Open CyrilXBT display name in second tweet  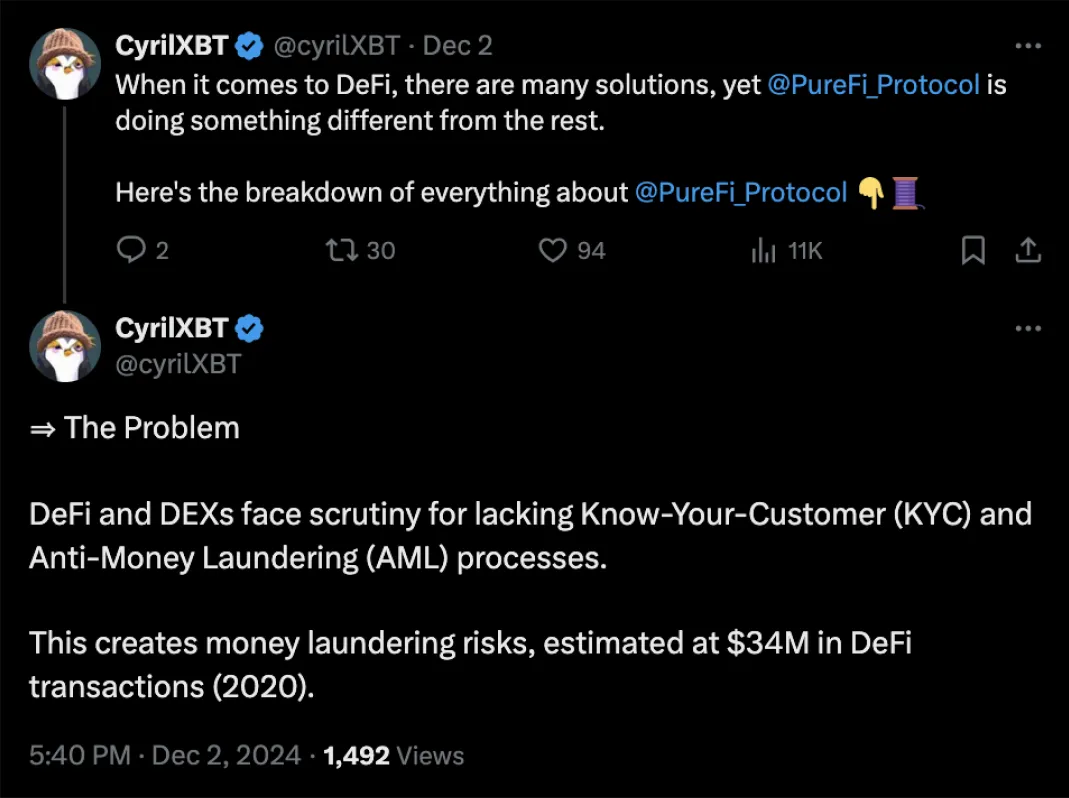pyautogui.click(x=172, y=328)
